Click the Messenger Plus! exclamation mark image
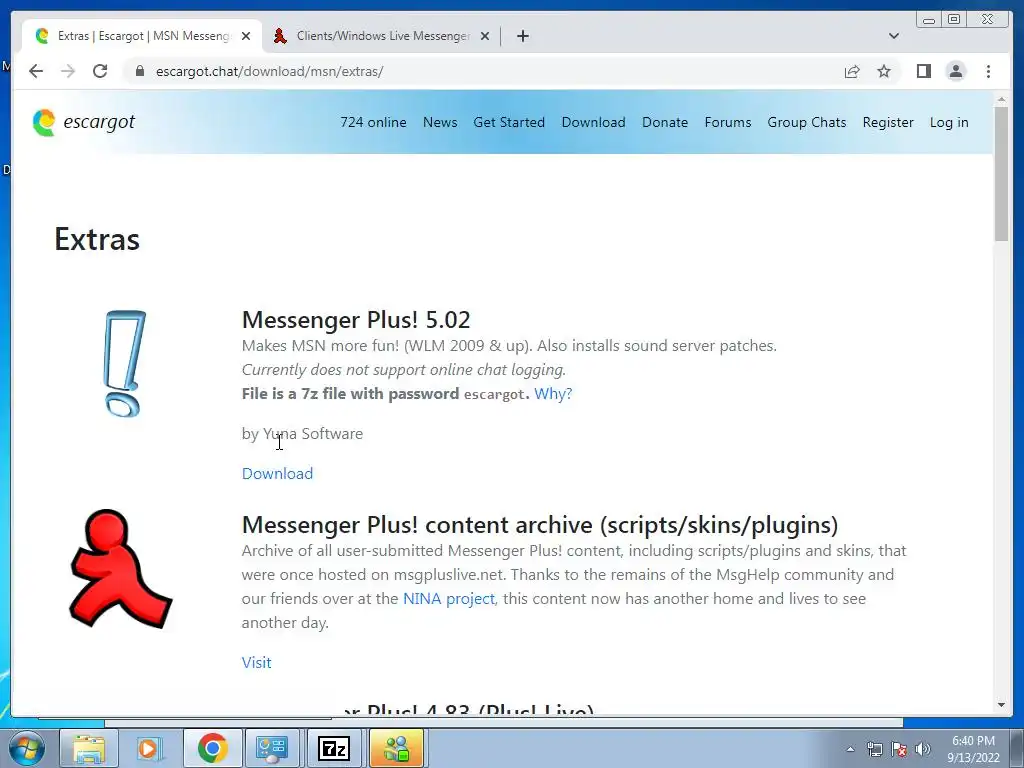 click(x=124, y=363)
